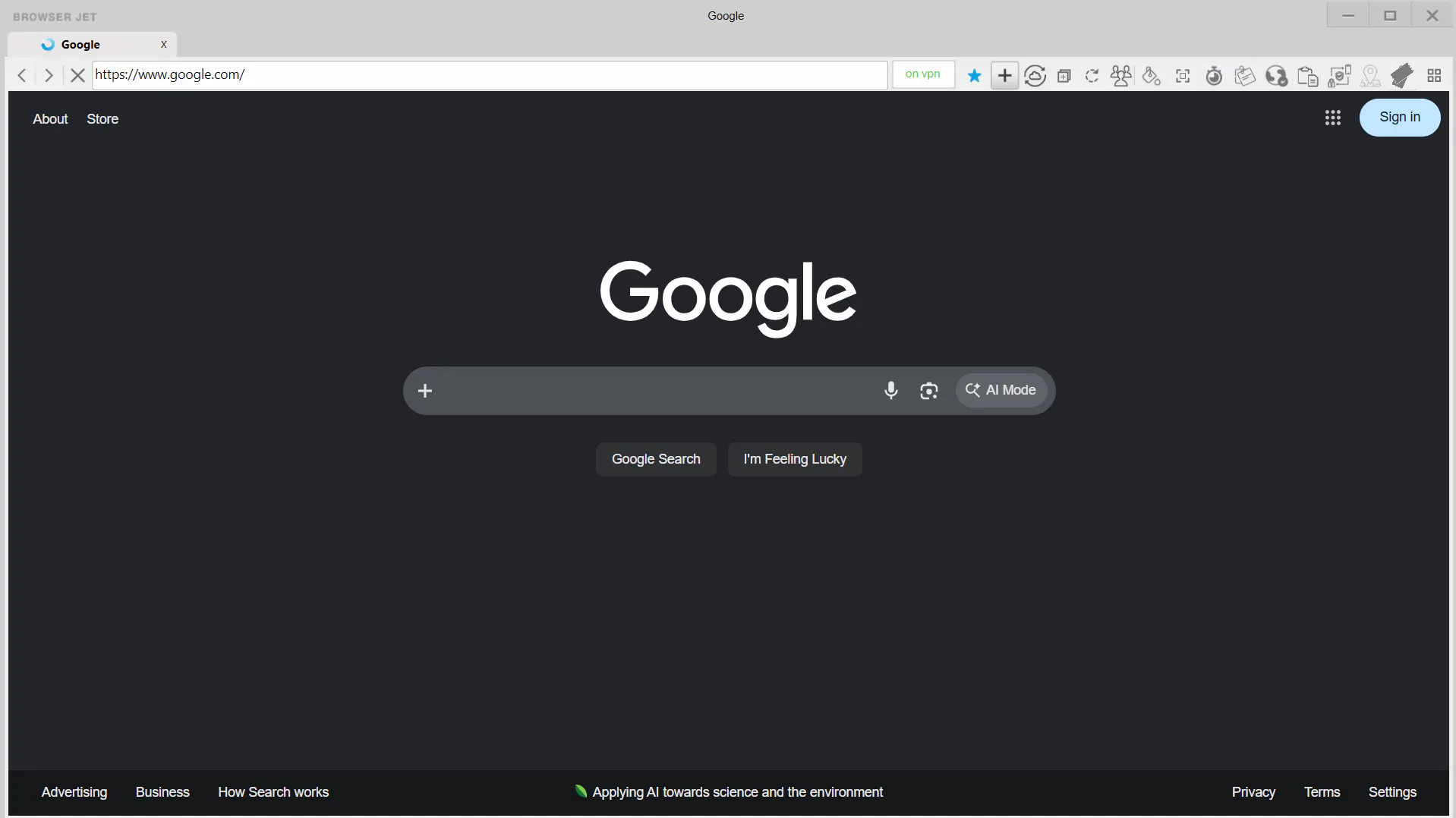The height and width of the screenshot is (818, 1456).
Task: Maximize the Browser Jet window
Action: pos(1390,15)
